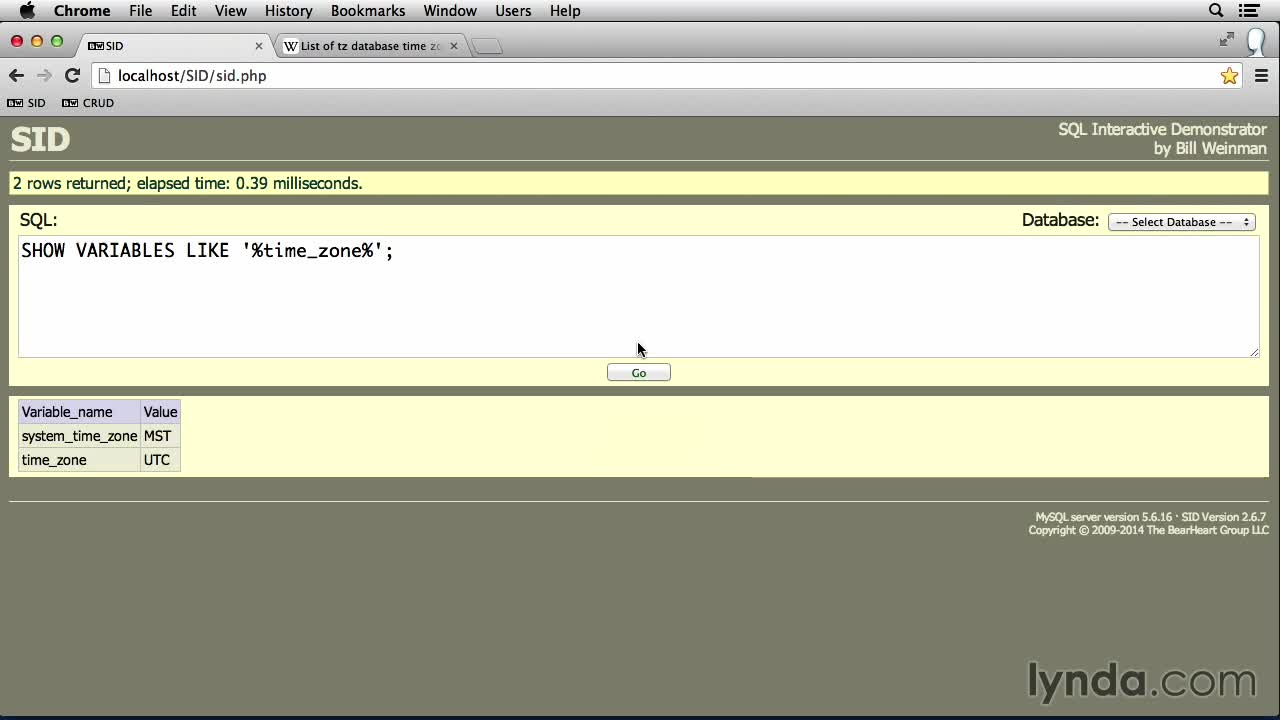Open the SID bookmark
The height and width of the screenshot is (720, 1280).
coord(27,103)
